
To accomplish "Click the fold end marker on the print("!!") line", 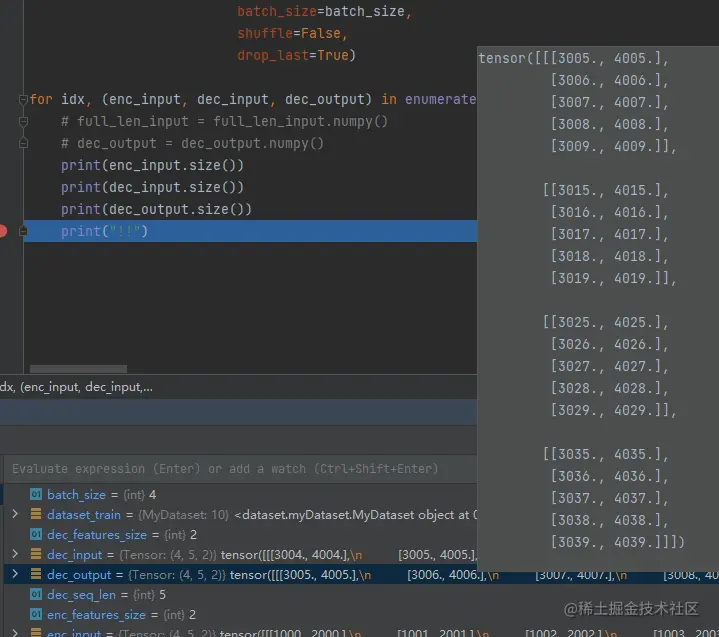I will click(23, 231).
